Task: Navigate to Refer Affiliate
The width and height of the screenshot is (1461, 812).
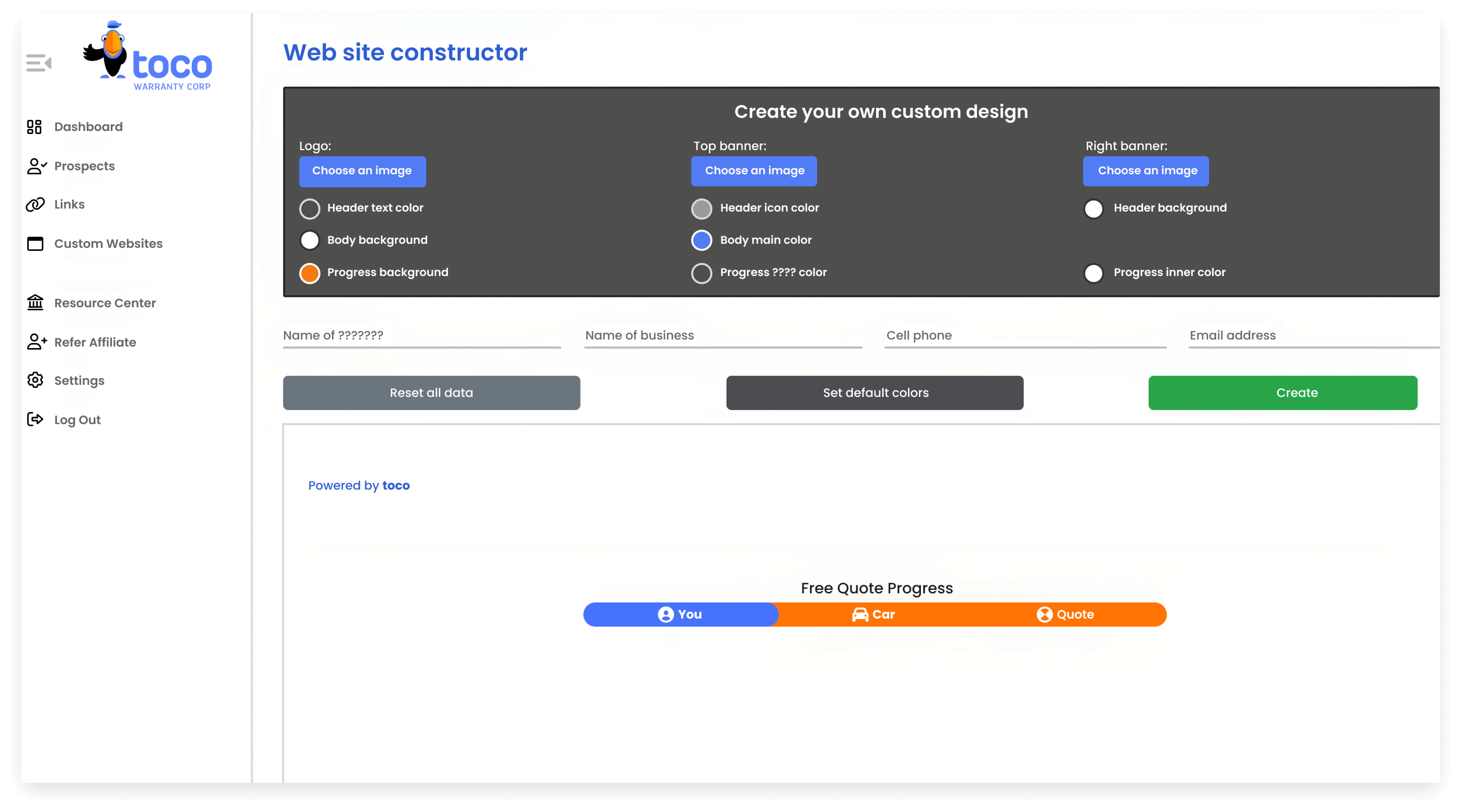Action: (95, 342)
